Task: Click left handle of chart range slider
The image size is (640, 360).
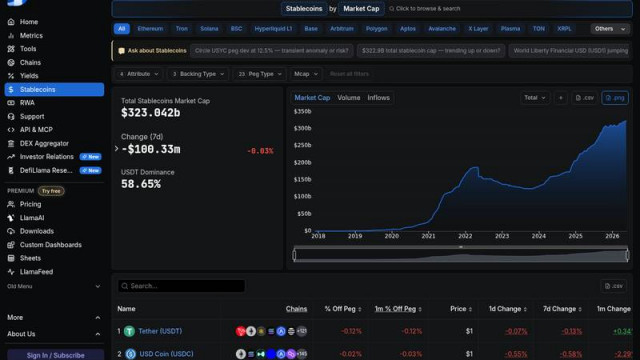Action: pos(294,255)
